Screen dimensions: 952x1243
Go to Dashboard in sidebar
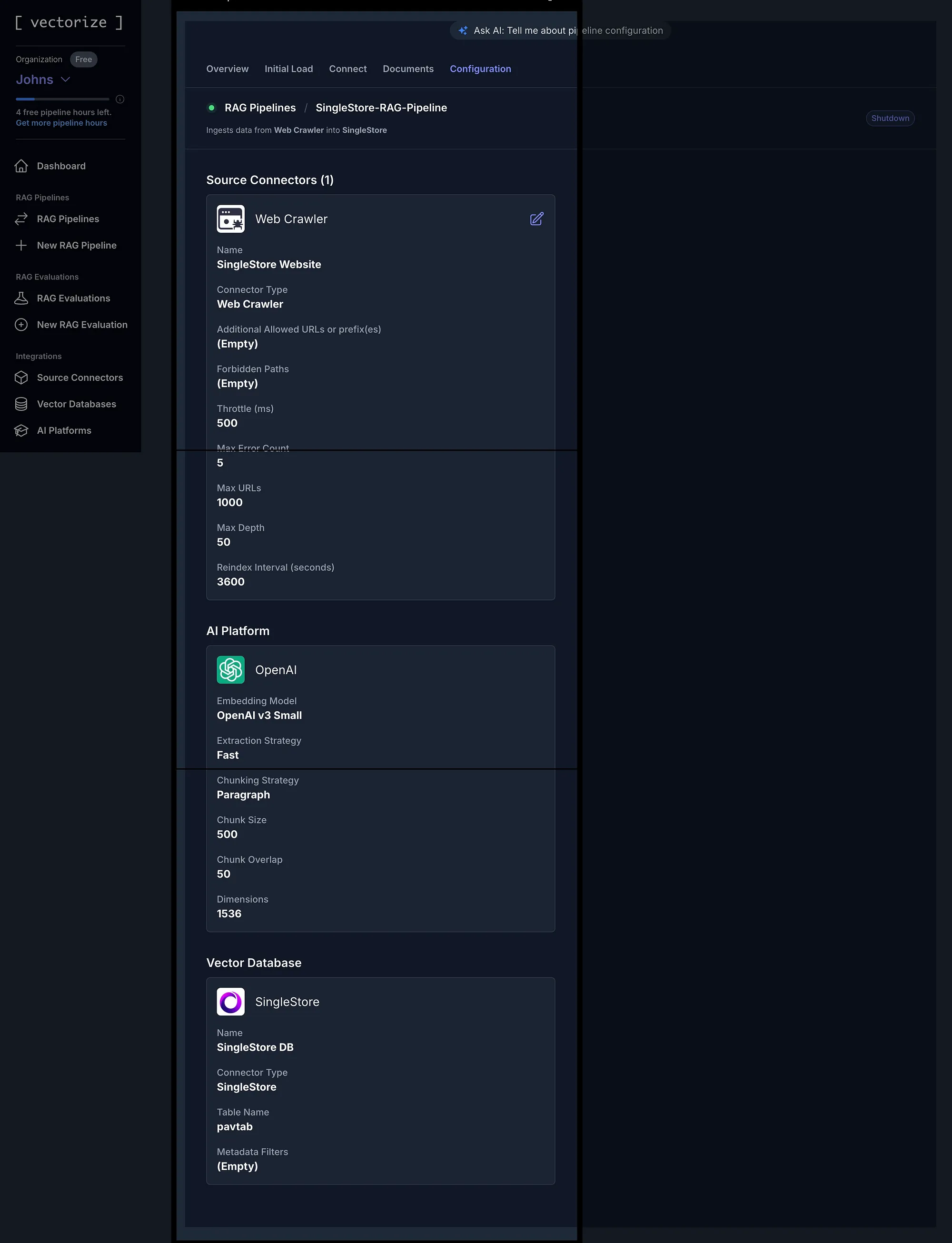coord(61,166)
